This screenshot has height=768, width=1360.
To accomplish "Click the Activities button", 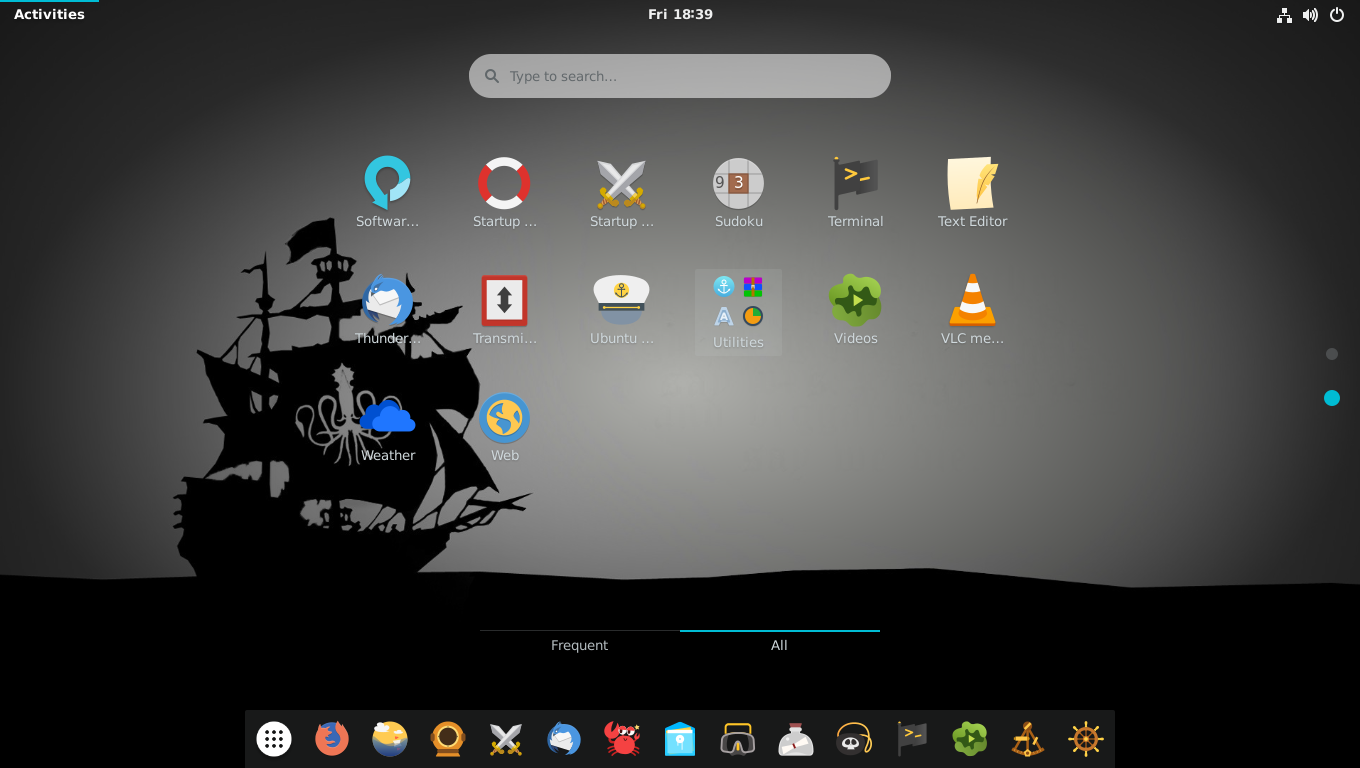I will click(x=49, y=14).
